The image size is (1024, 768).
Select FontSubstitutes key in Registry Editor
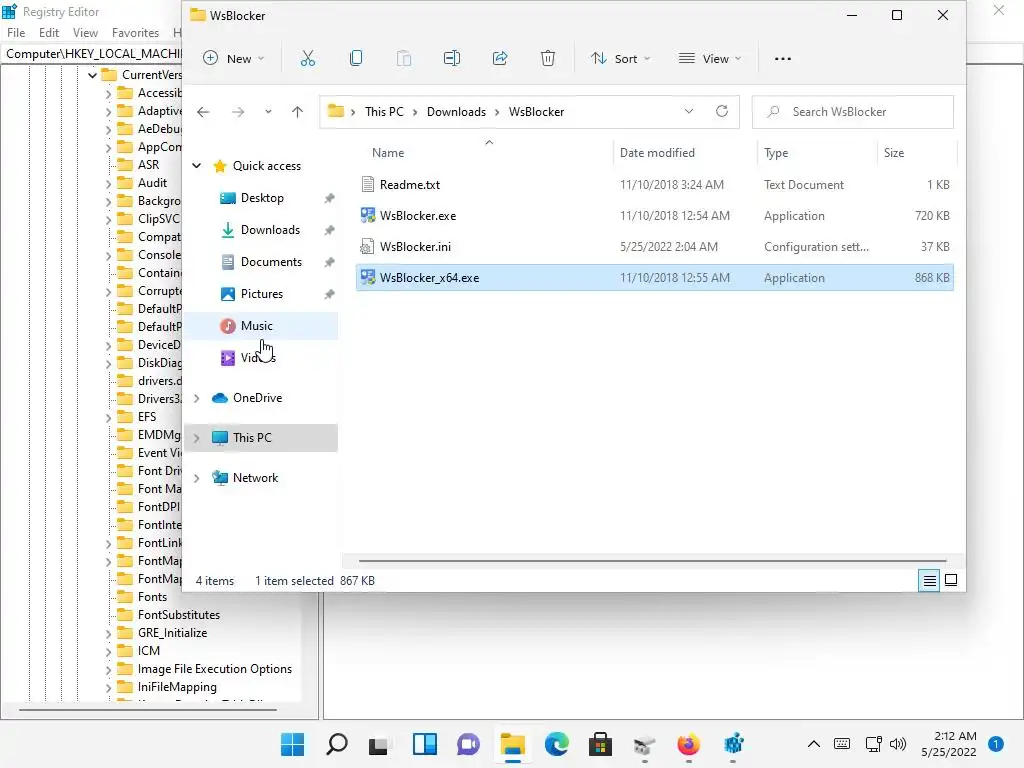(x=178, y=615)
